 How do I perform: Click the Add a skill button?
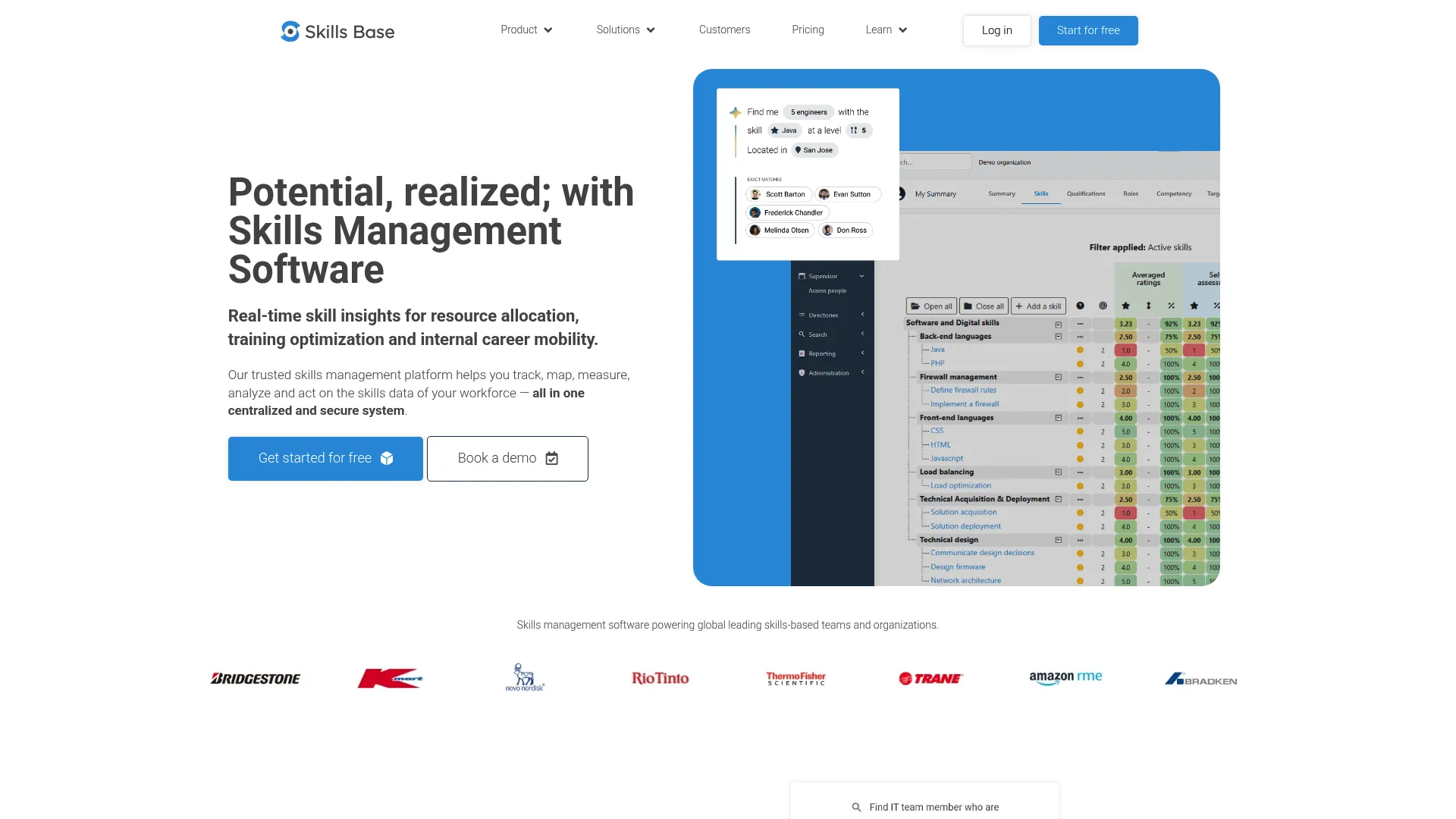[1038, 306]
